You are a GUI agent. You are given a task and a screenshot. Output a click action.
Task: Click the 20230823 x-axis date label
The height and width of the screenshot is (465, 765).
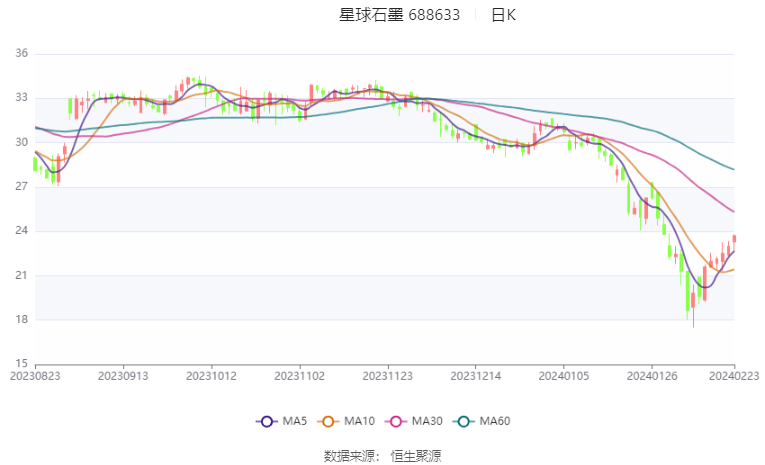point(35,376)
